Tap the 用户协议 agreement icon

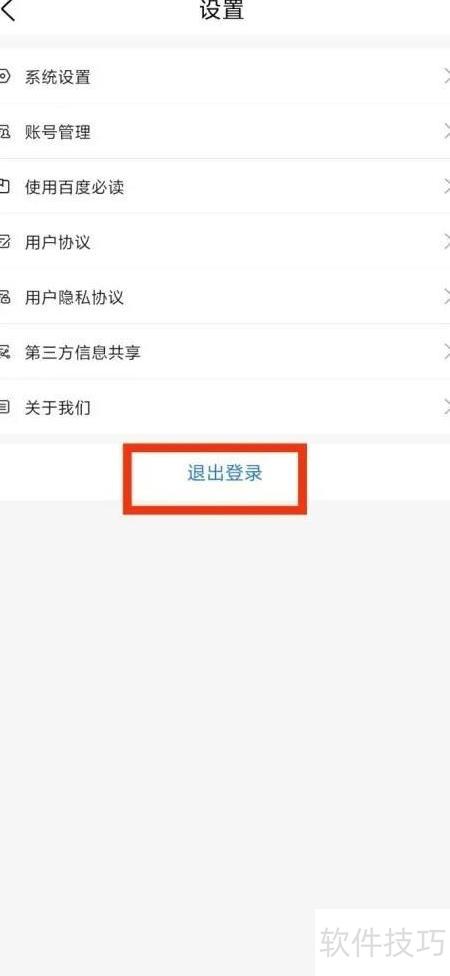pyautogui.click(x=5, y=242)
